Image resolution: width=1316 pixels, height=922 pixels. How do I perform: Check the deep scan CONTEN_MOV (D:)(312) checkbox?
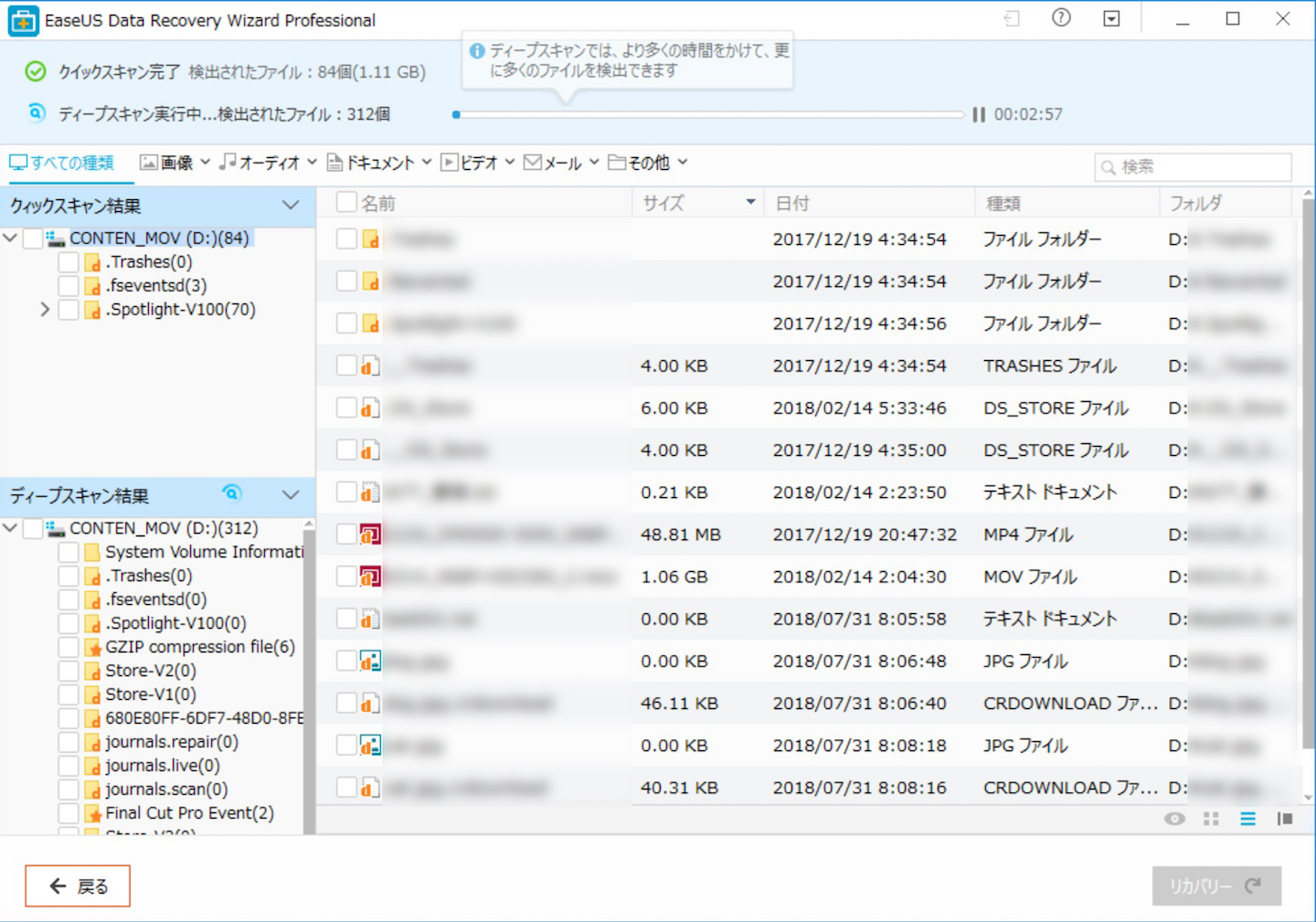(33, 528)
